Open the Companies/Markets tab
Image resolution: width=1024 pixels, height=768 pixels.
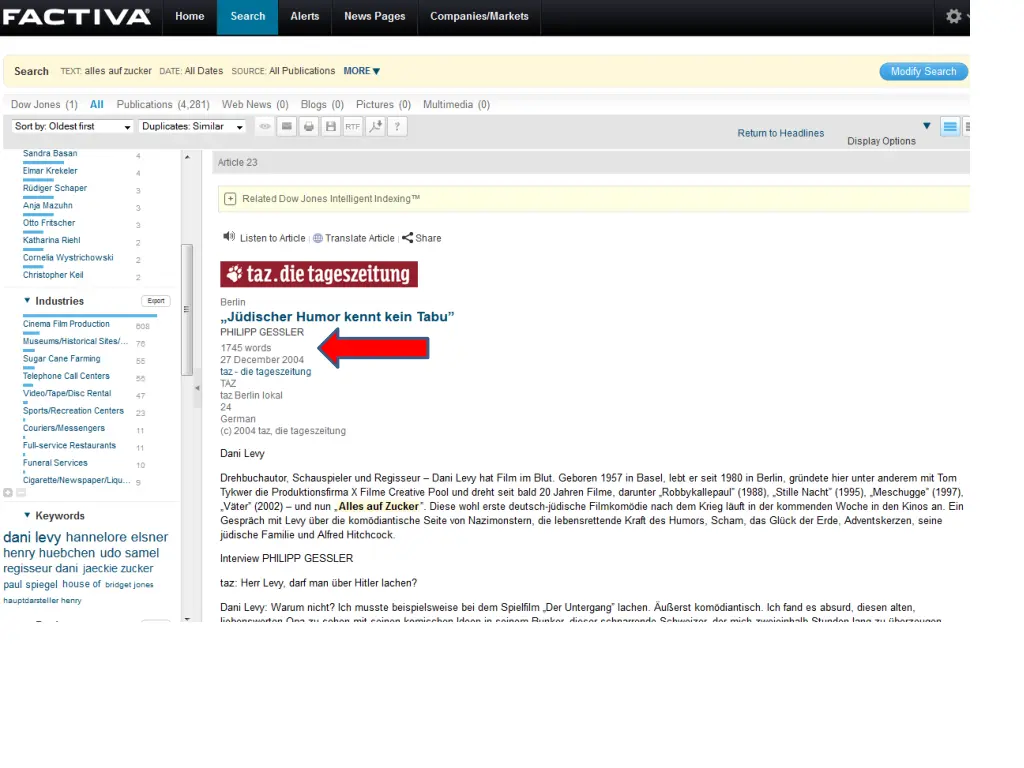[479, 16]
